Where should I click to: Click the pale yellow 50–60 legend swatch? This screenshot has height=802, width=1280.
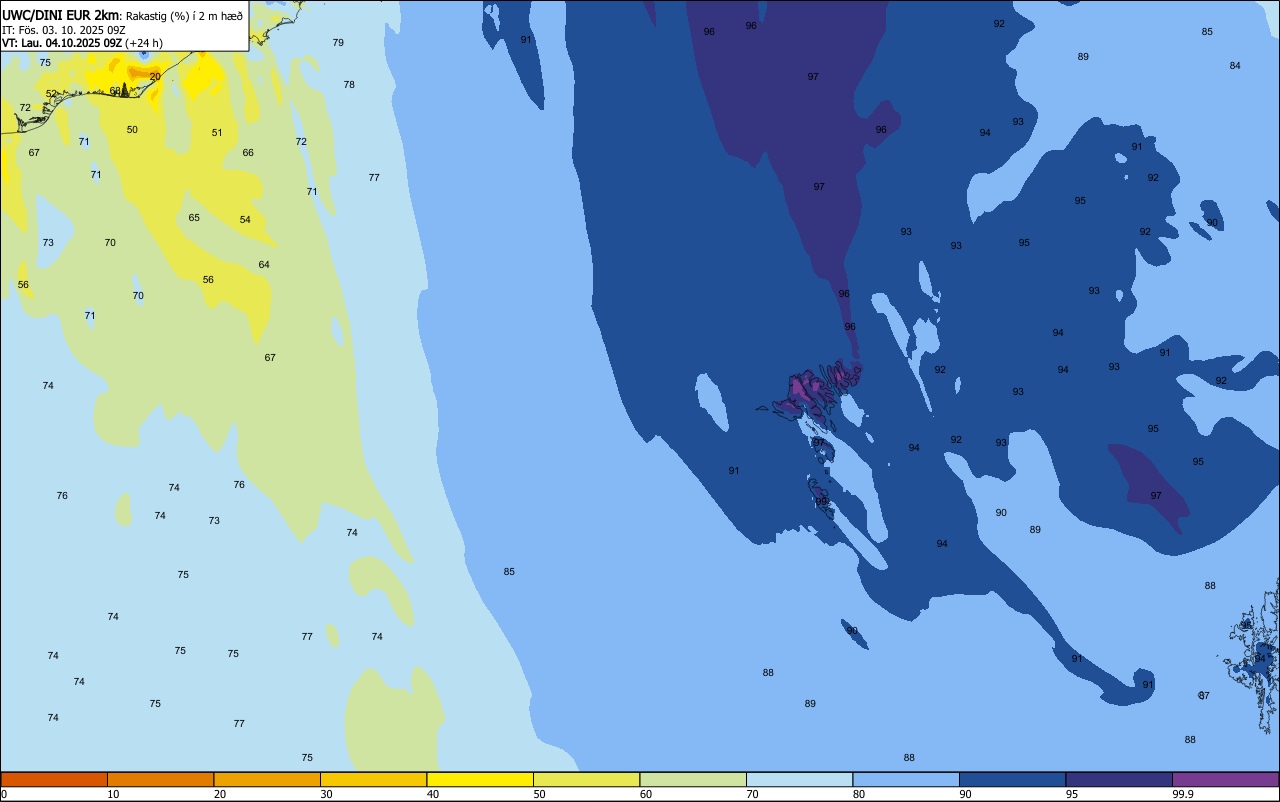[586, 779]
